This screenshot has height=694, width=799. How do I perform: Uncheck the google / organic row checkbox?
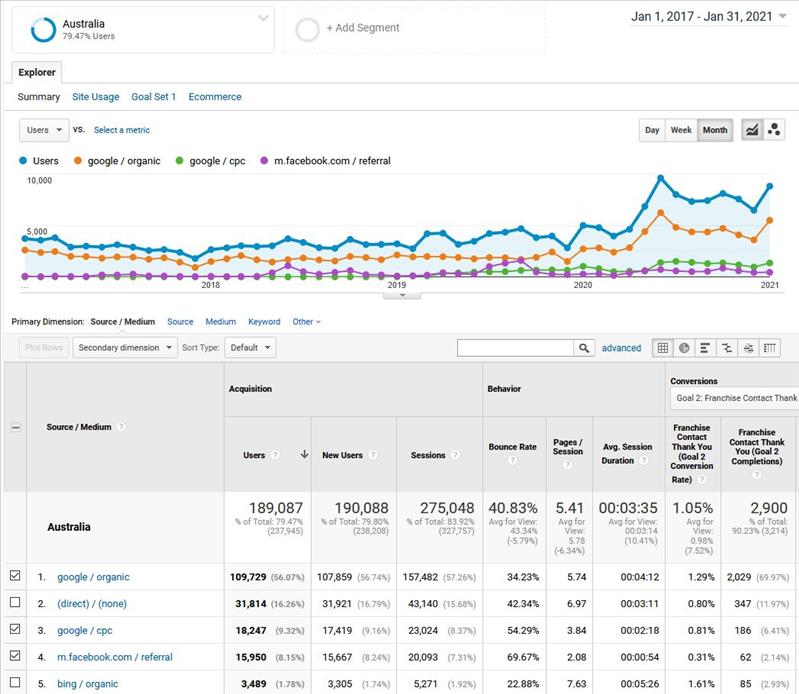(x=15, y=576)
